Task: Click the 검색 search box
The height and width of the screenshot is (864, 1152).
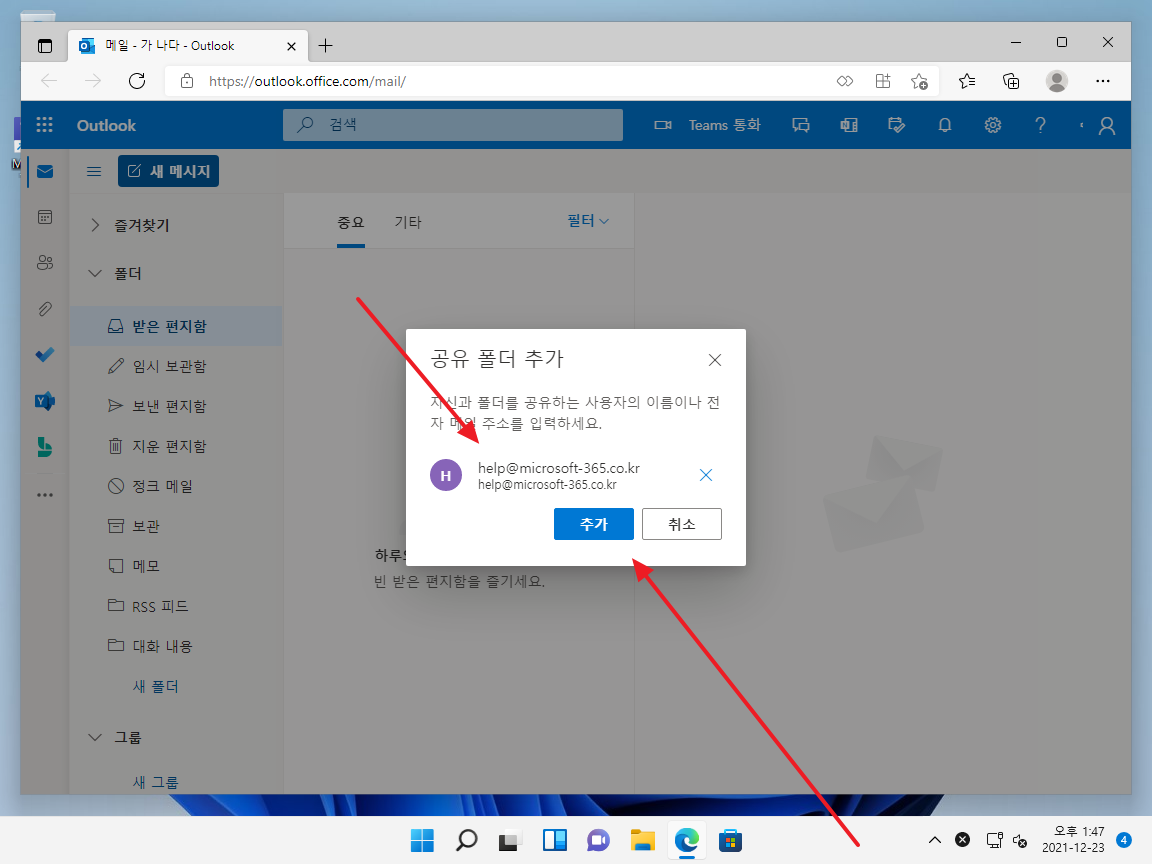Action: [453, 125]
